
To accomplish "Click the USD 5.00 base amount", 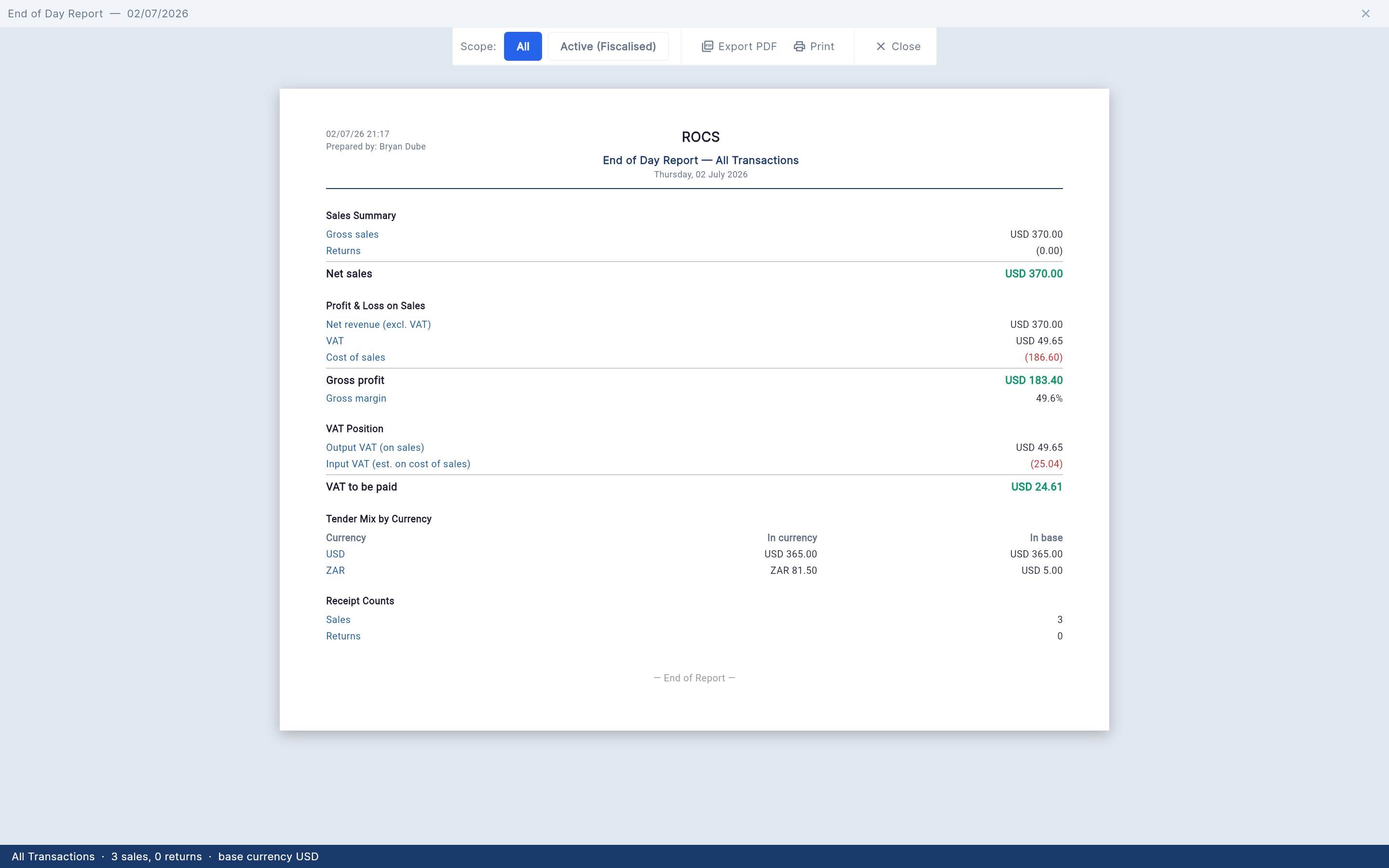I will coord(1042,570).
